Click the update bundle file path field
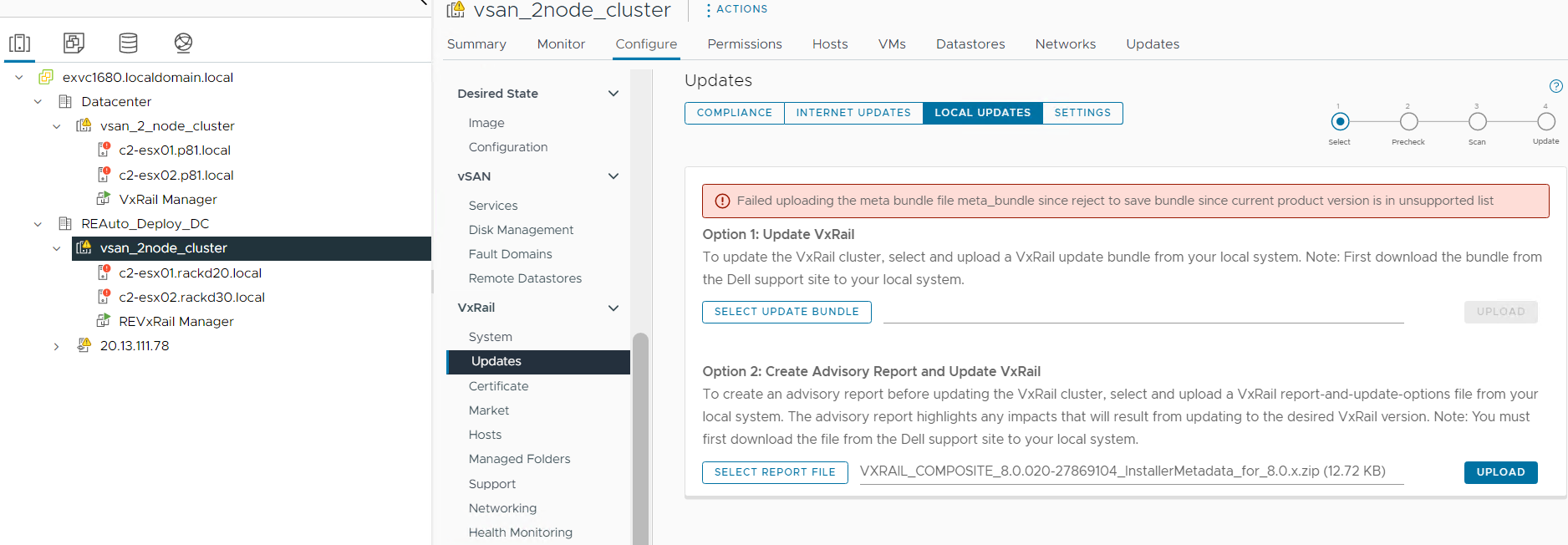 click(x=1143, y=312)
